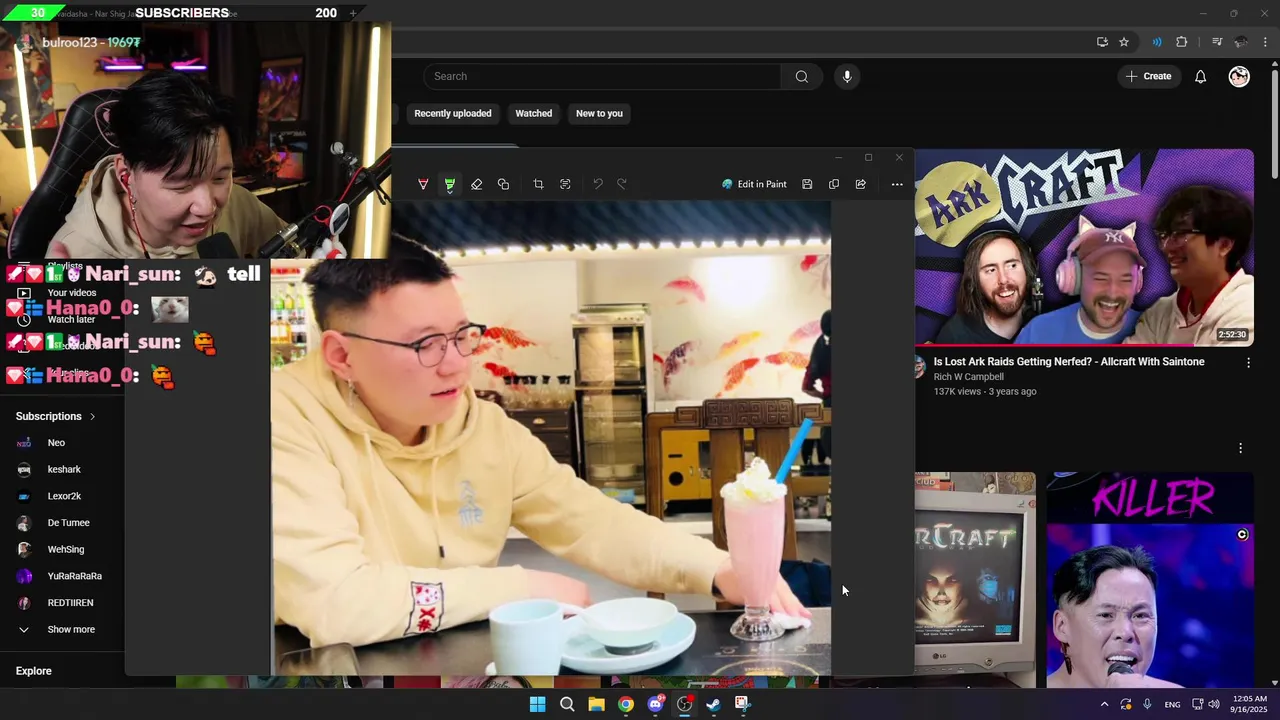Open video title 'Is Lost Ark Raids Getting Nerfed?'
1280x720 pixels.
[1069, 362]
